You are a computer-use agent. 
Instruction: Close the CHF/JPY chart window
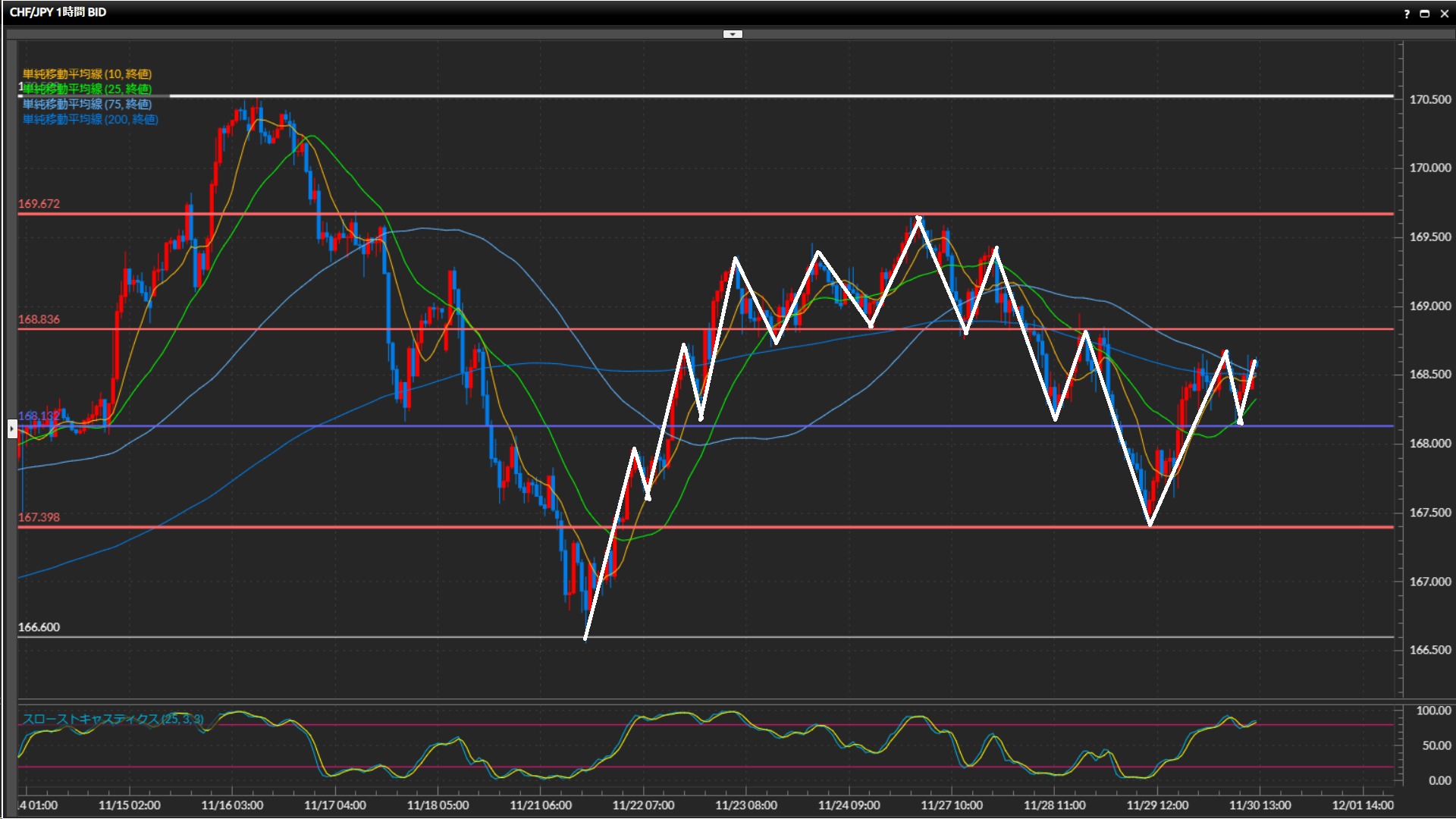tap(1444, 14)
